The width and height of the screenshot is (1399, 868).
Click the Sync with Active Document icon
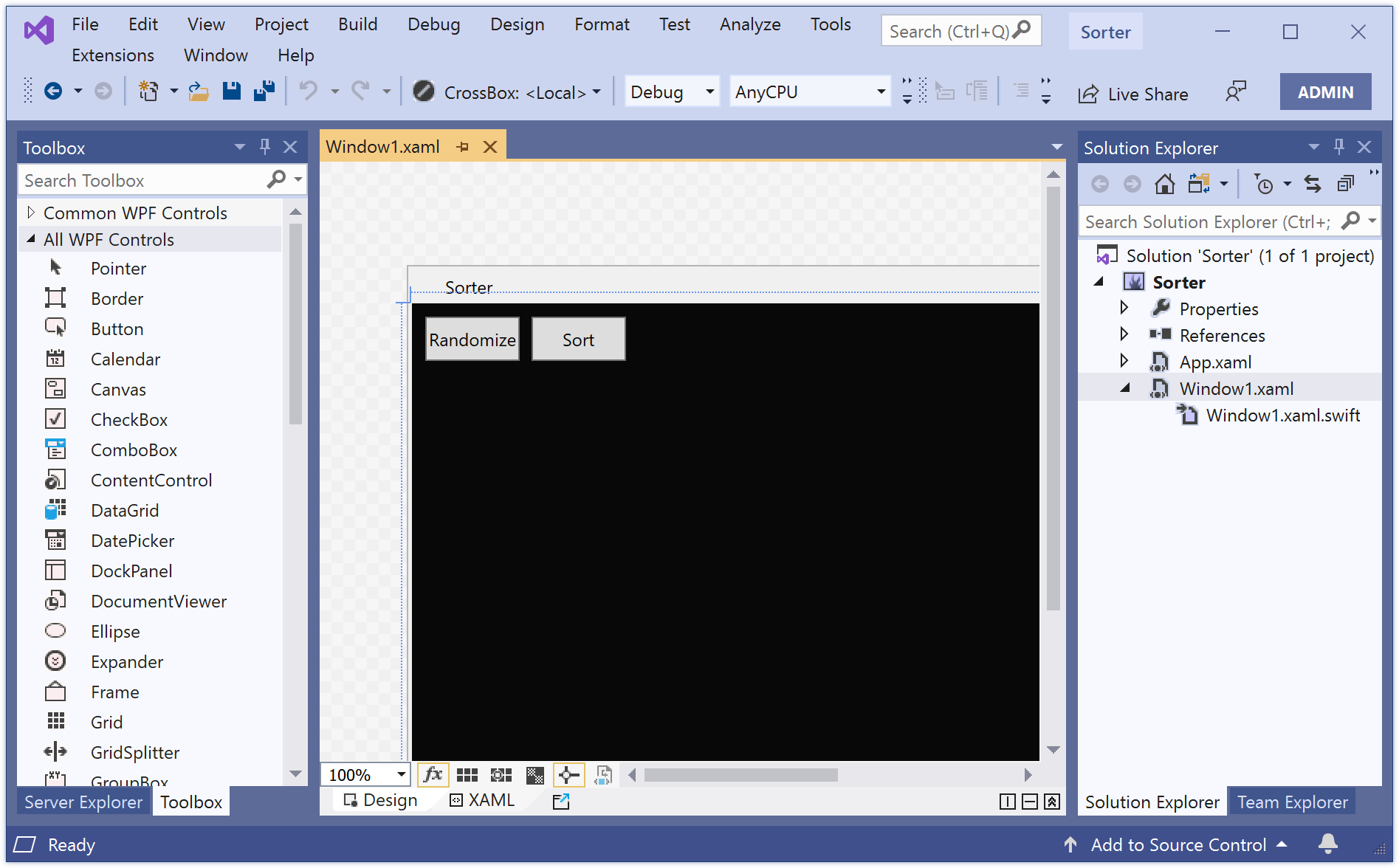[x=1313, y=184]
